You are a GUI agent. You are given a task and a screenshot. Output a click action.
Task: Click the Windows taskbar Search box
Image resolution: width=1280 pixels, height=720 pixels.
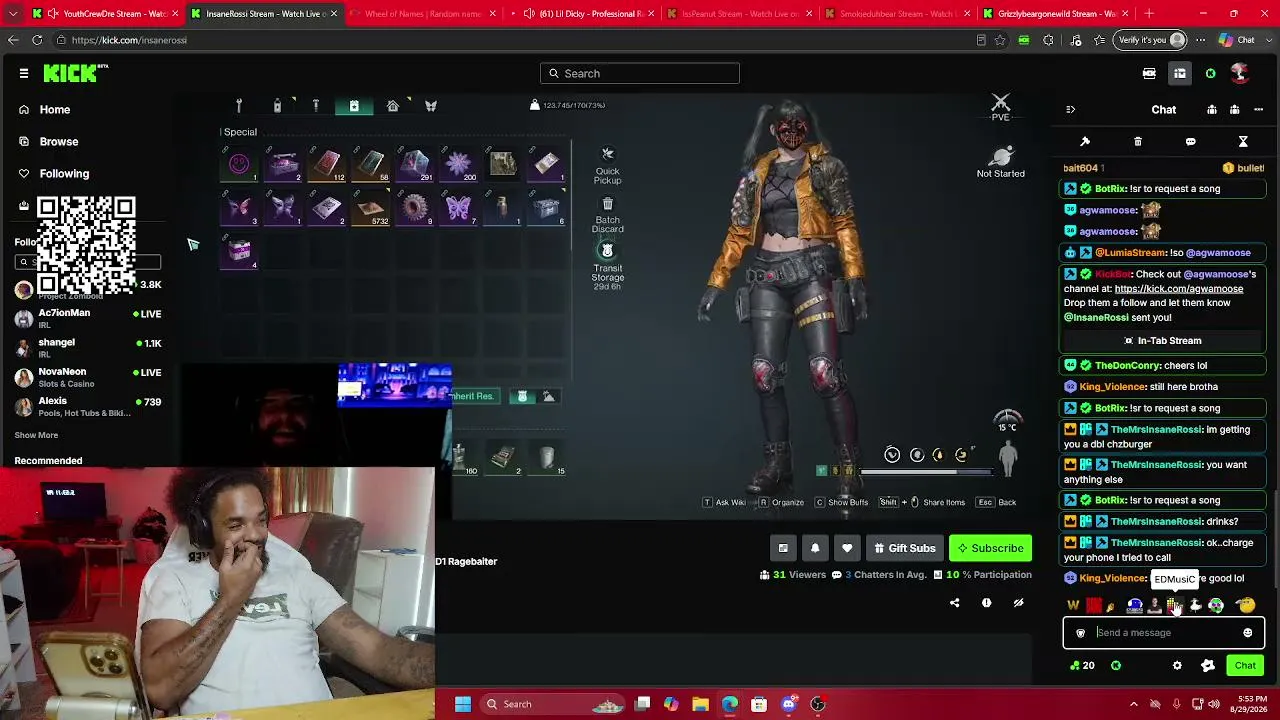point(553,704)
